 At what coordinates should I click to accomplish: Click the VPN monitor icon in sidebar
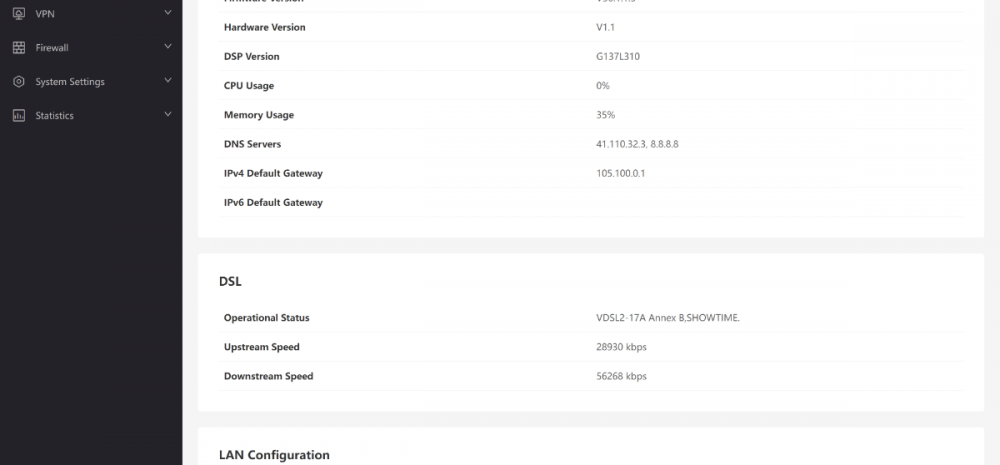pos(18,13)
